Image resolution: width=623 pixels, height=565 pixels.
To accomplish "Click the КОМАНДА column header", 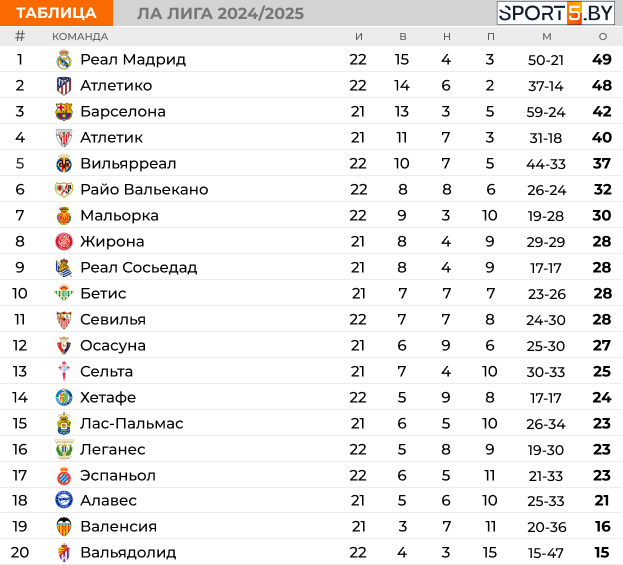I will click(80, 37).
